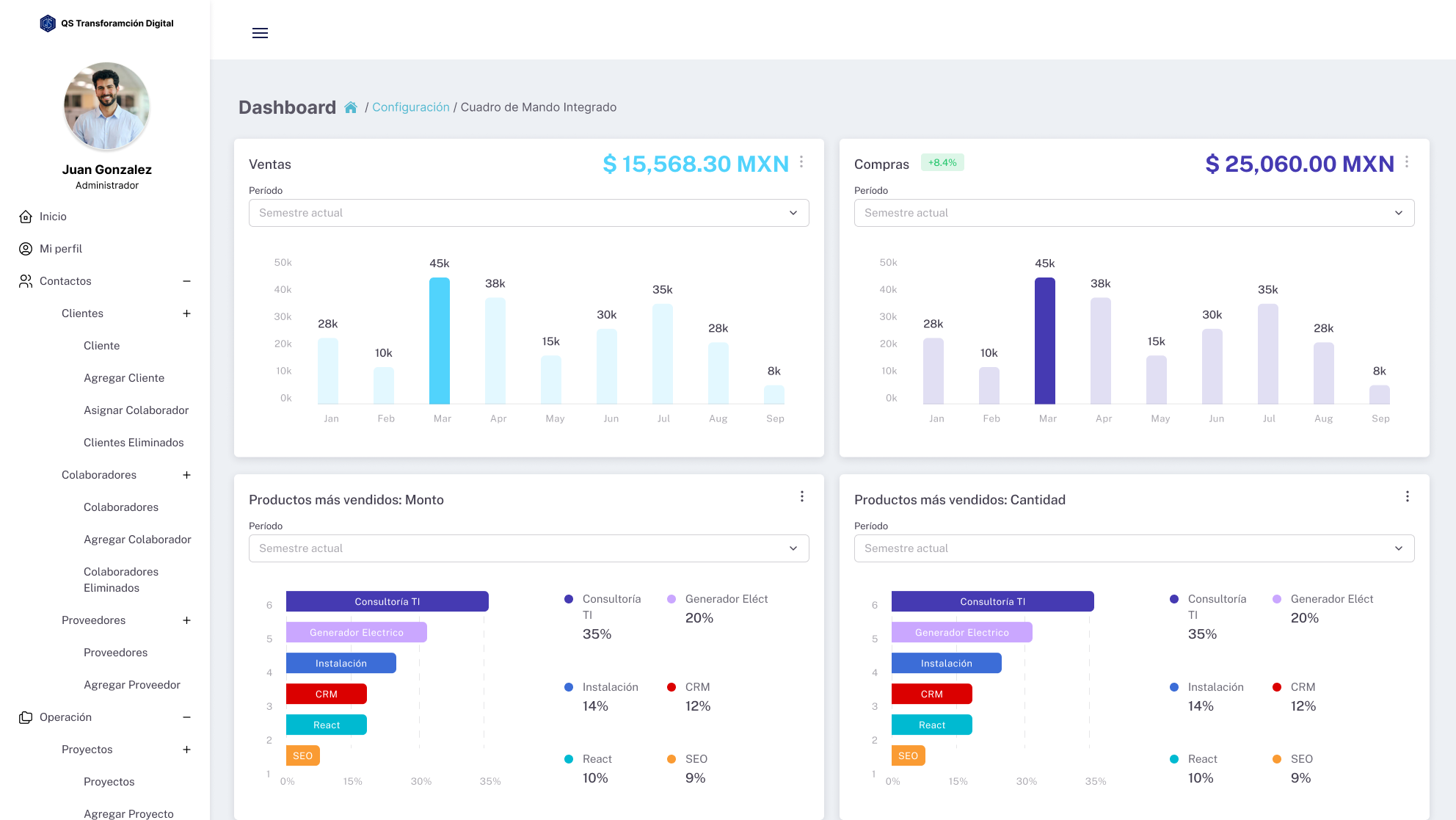This screenshot has height=820, width=1456.
Task: Click the CRM red legend dot in Monto
Action: point(671,687)
